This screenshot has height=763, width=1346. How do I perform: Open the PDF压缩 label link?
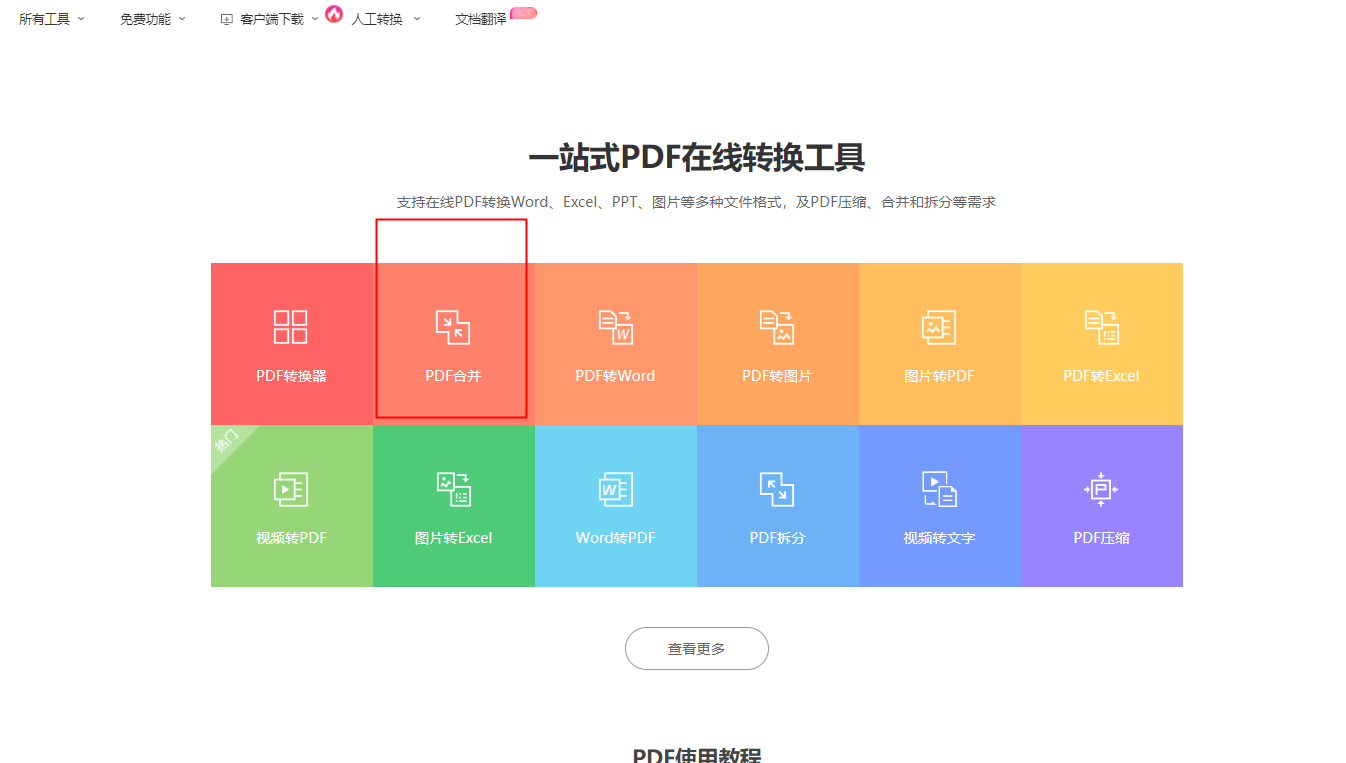point(1101,538)
